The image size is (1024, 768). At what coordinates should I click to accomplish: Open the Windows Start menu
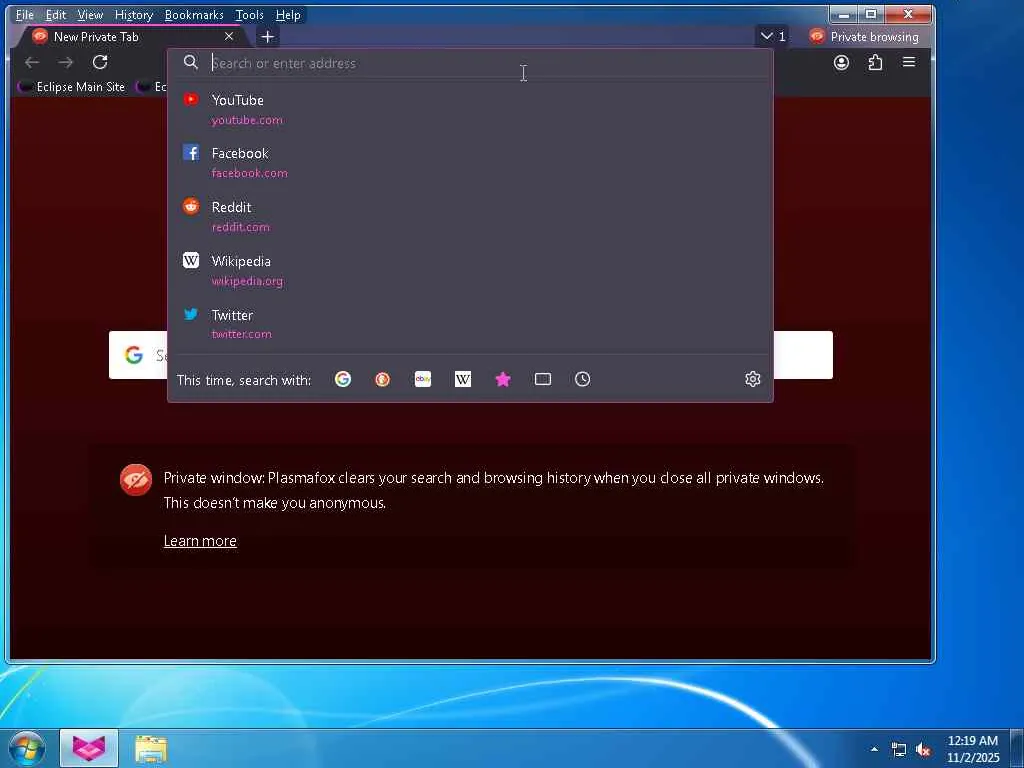coord(27,748)
